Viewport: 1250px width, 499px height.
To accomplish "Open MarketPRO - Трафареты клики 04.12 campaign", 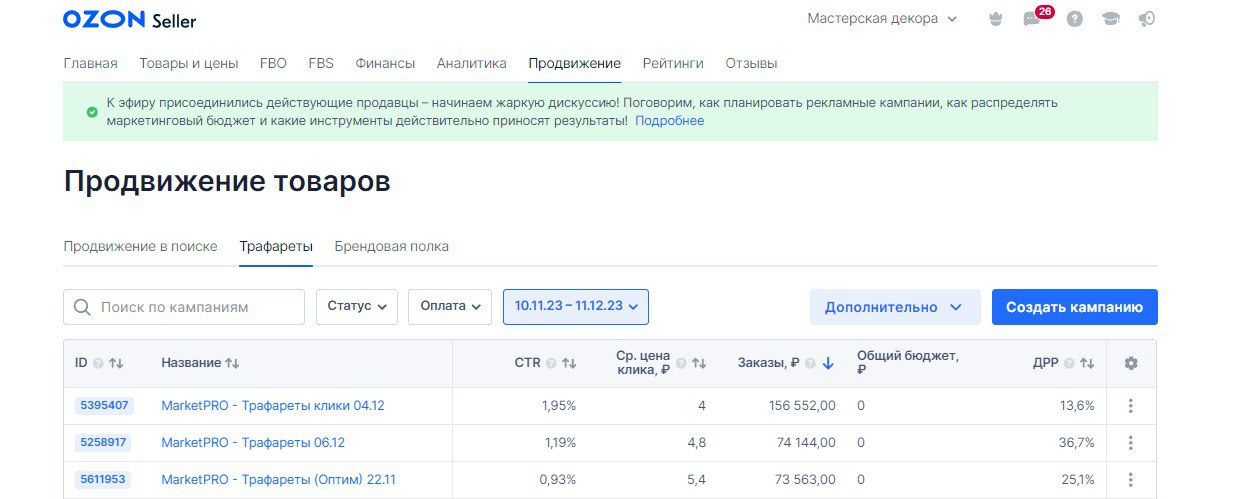I will click(x=273, y=406).
